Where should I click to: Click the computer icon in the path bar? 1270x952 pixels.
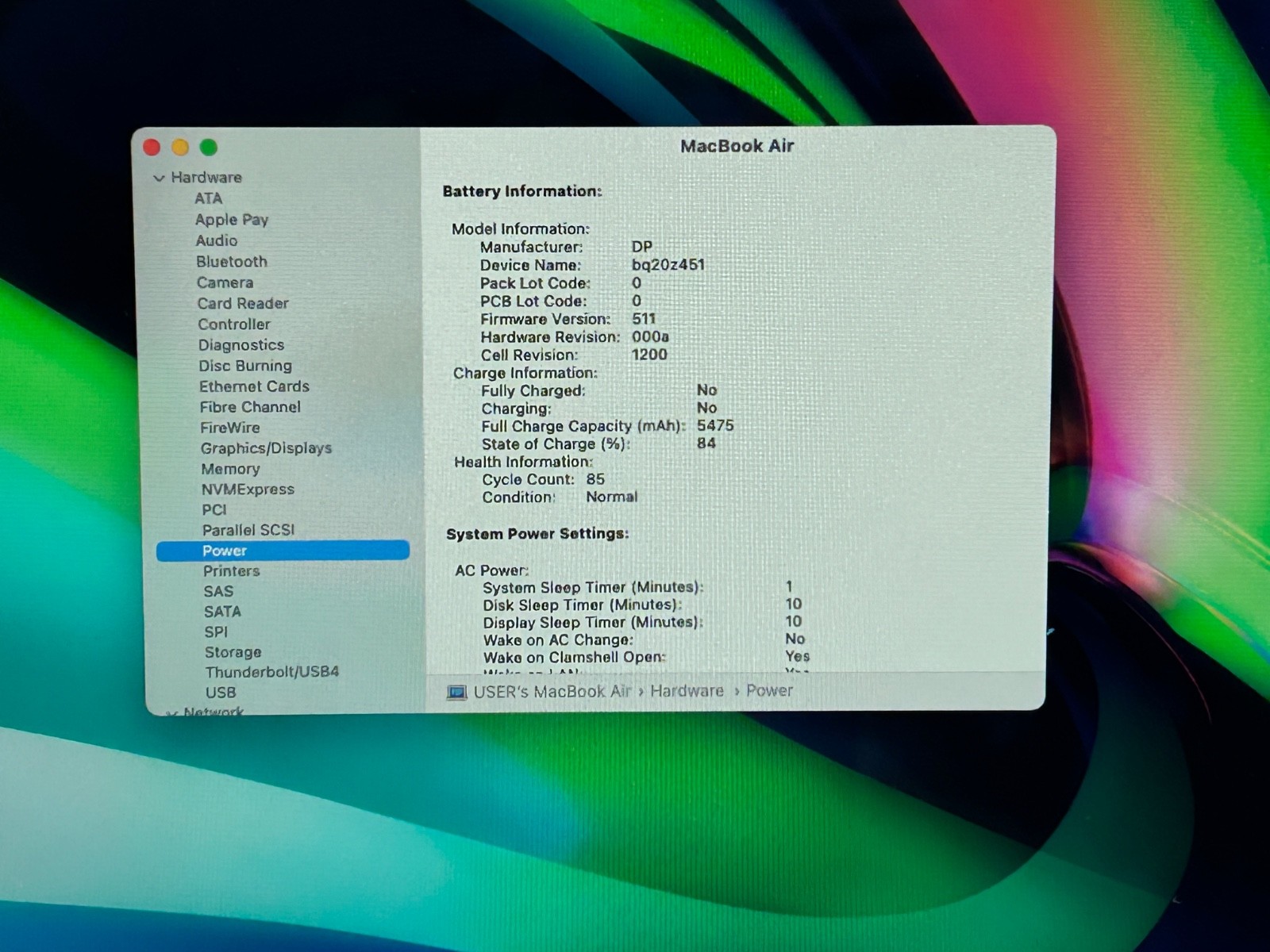coord(456,693)
